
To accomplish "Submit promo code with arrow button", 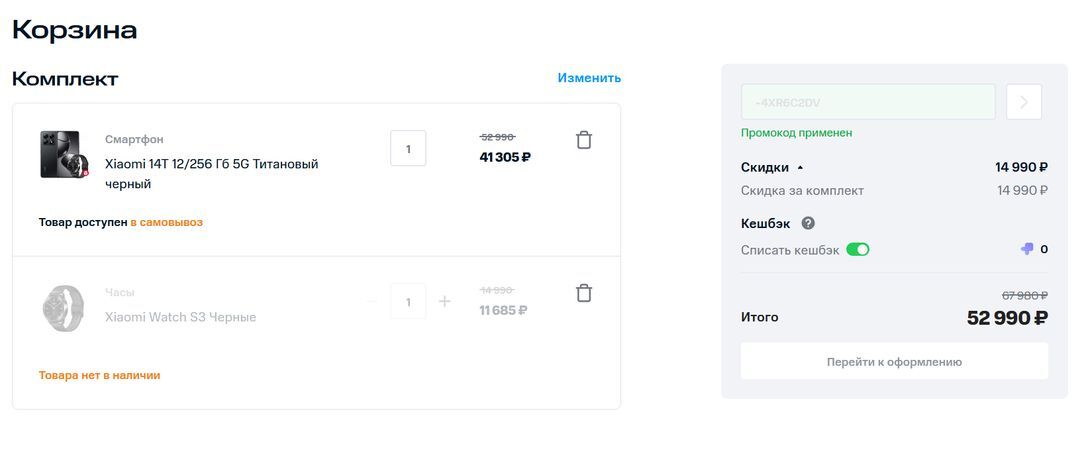I will 1023,102.
